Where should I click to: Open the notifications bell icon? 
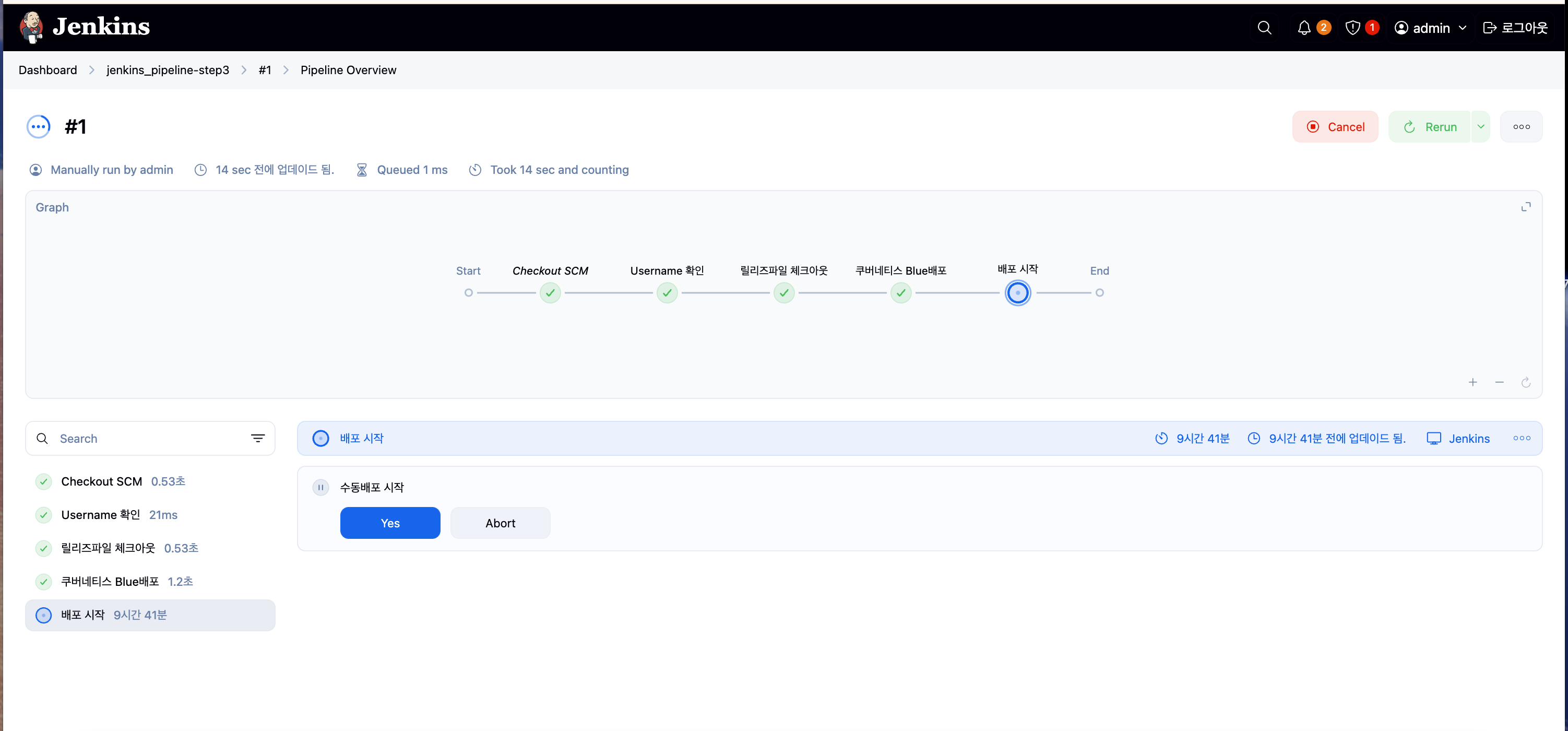pos(1304,28)
